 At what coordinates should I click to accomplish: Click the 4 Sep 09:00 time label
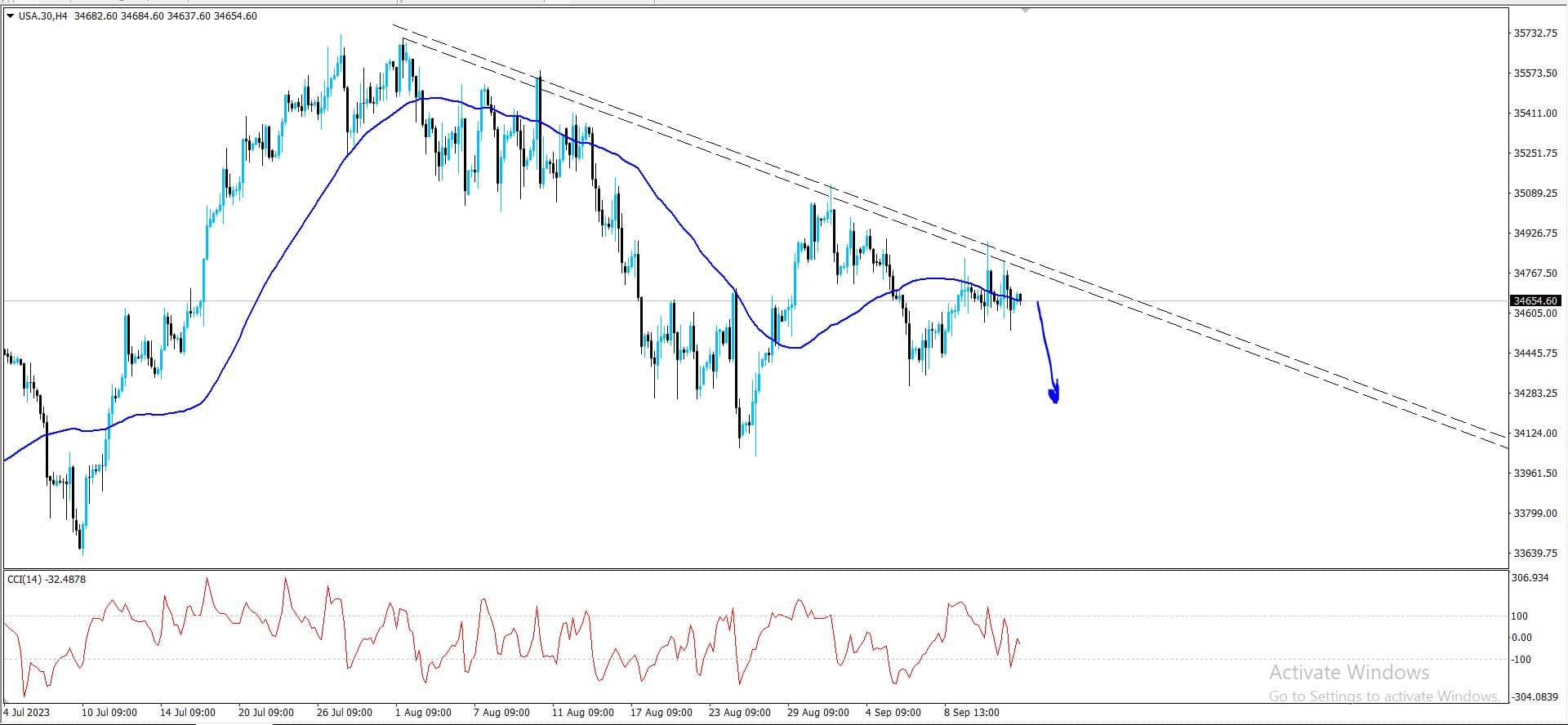pyautogui.click(x=893, y=713)
